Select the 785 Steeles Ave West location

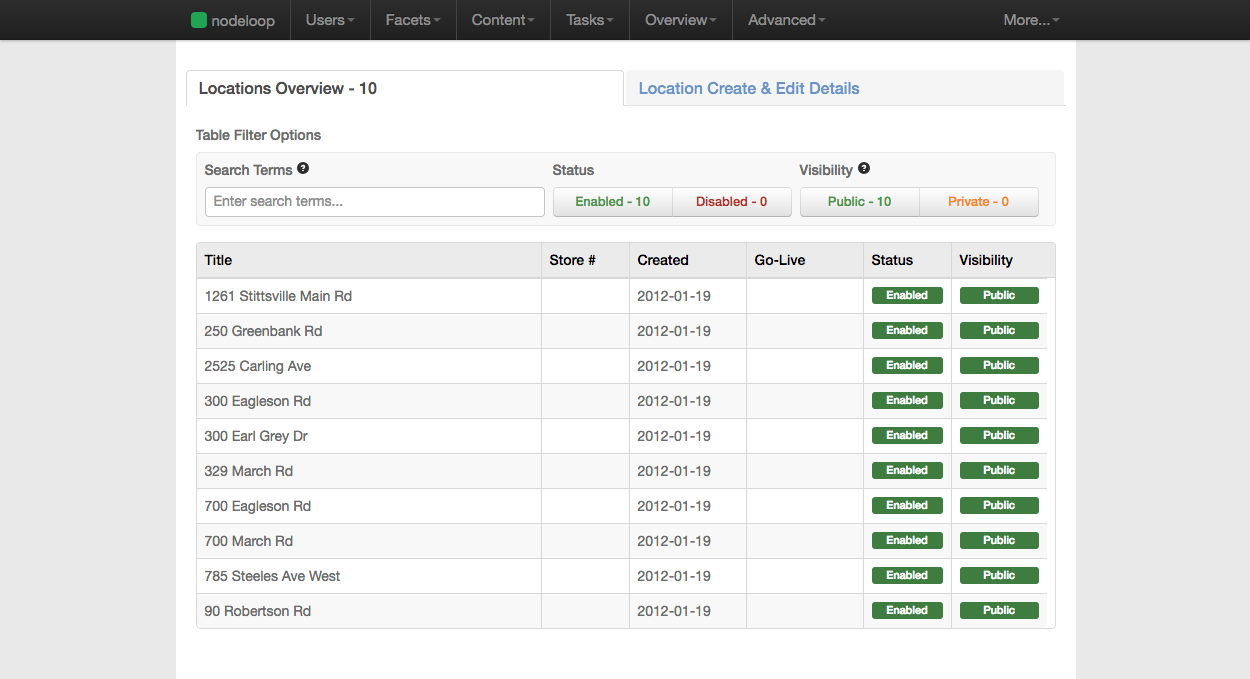(272, 576)
